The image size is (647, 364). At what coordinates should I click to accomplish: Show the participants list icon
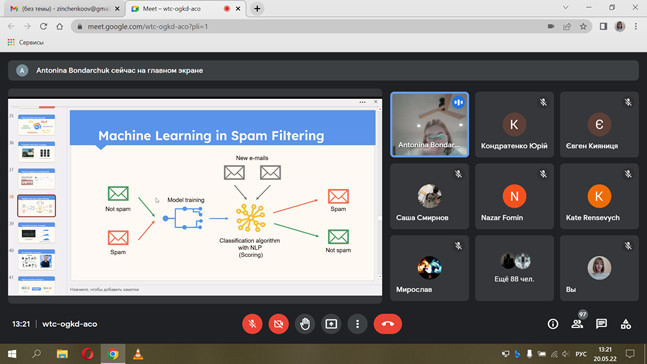tap(577, 324)
